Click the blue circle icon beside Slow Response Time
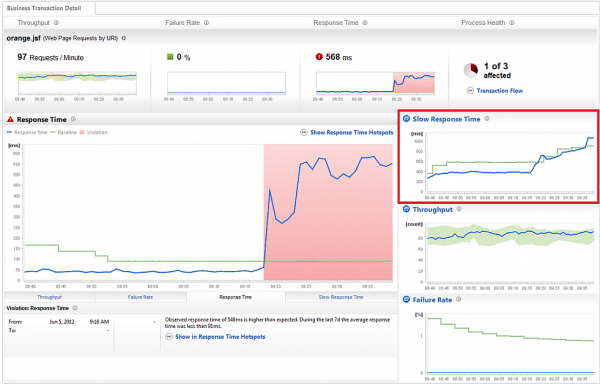This screenshot has height=384, width=600. tap(406, 119)
